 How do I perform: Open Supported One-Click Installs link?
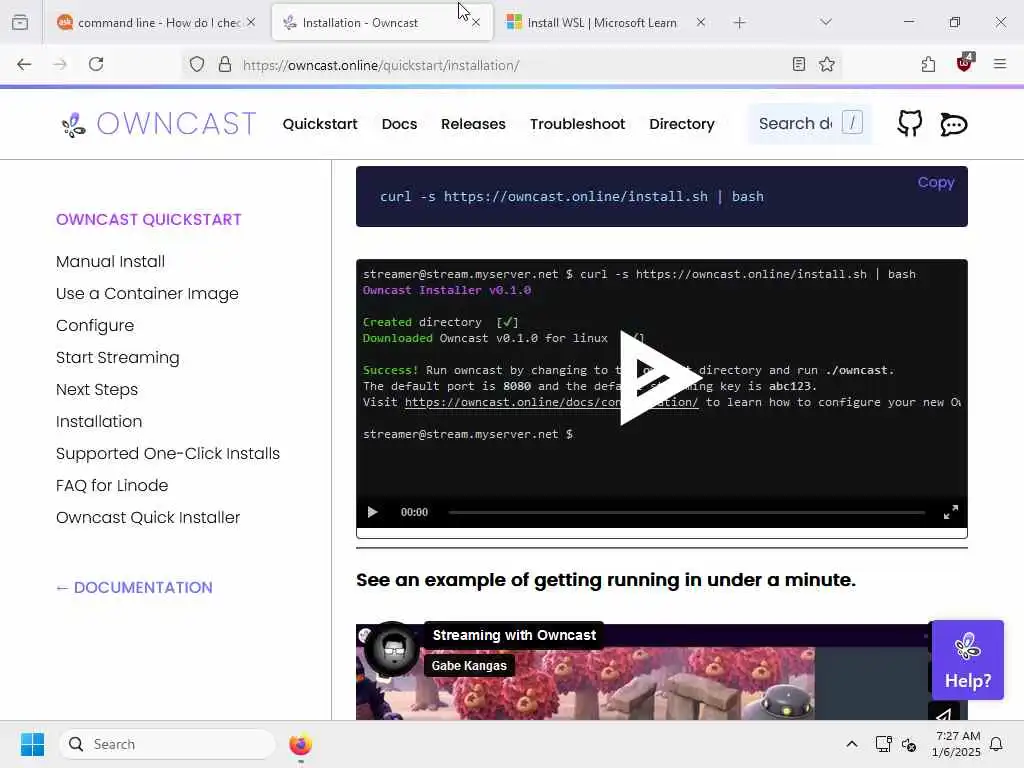[168, 453]
